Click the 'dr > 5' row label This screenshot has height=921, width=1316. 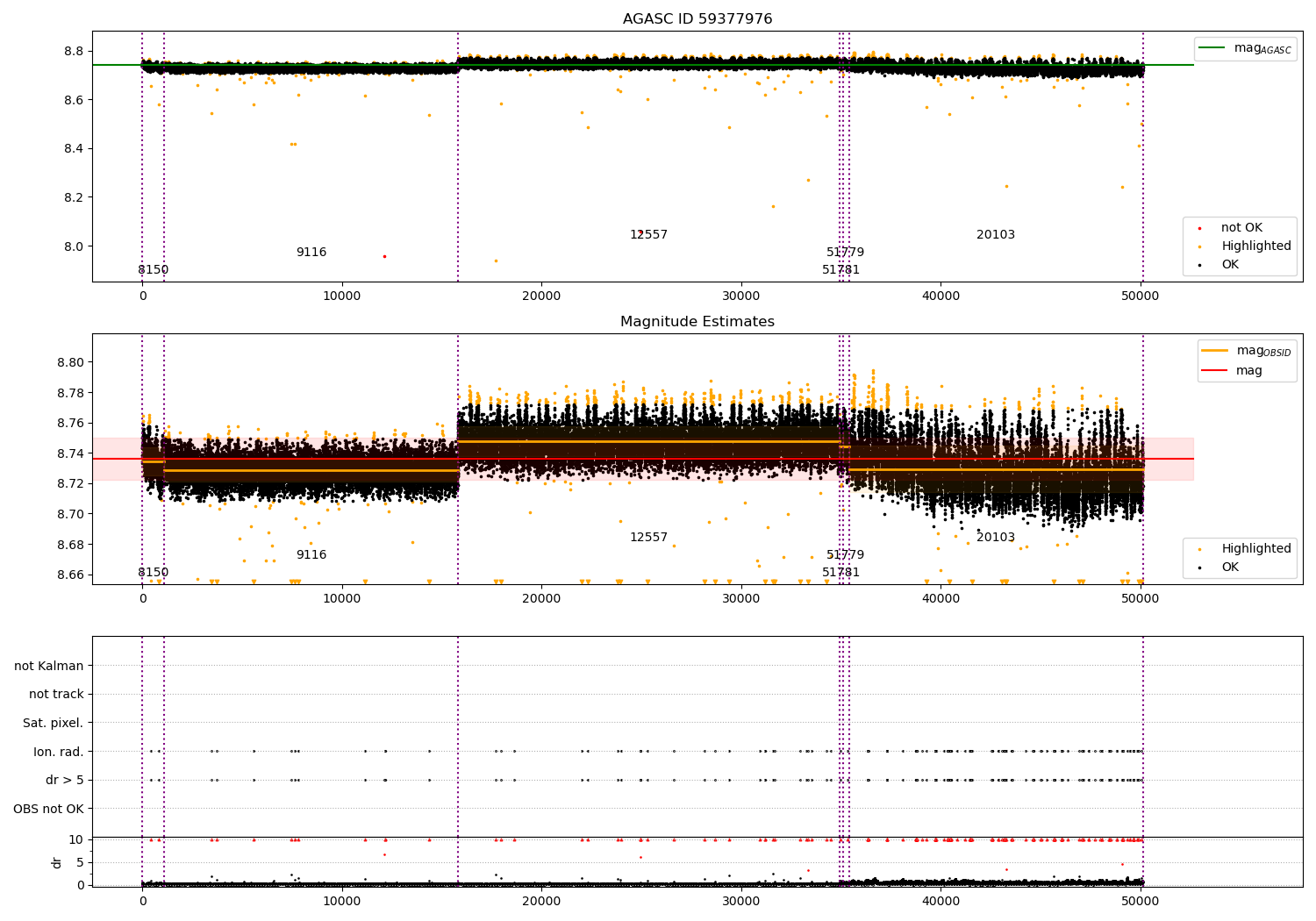(65, 781)
